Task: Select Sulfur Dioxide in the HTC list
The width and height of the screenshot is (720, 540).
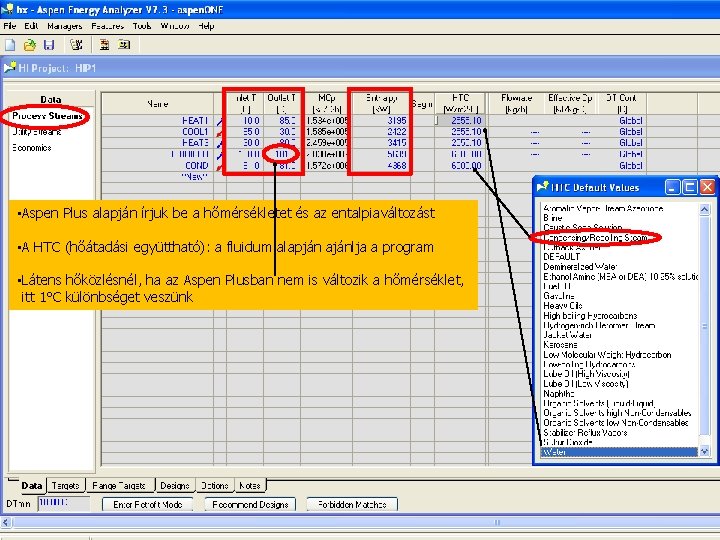Action: [568, 442]
